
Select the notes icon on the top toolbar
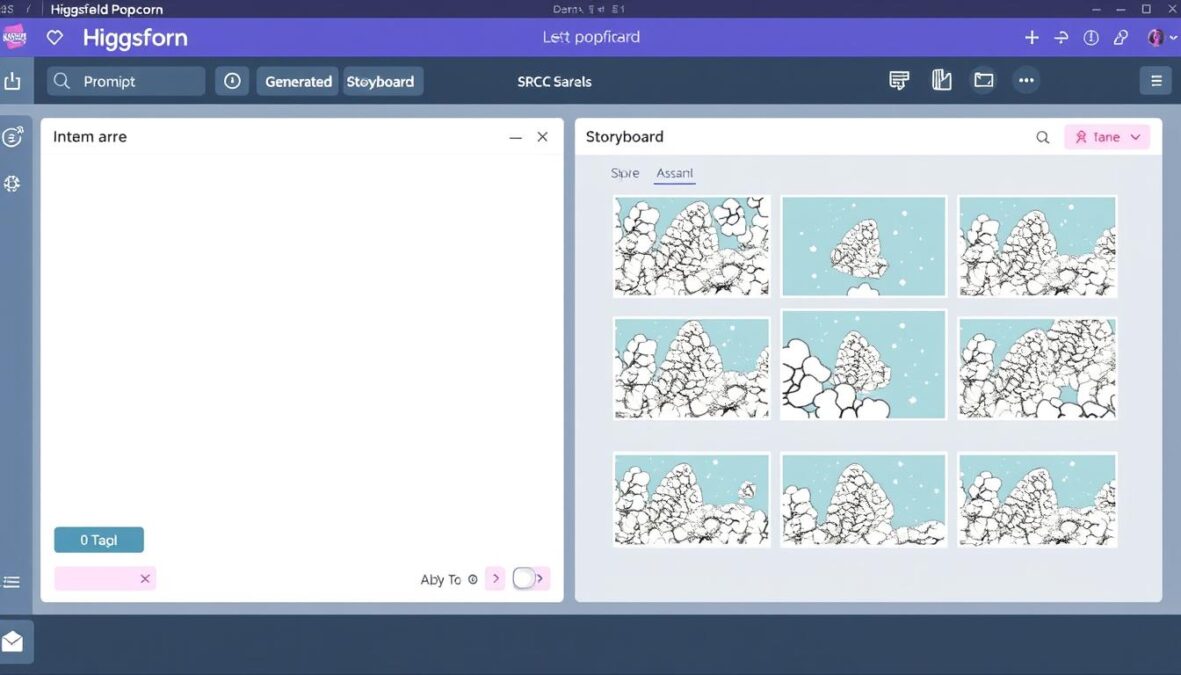(898, 79)
